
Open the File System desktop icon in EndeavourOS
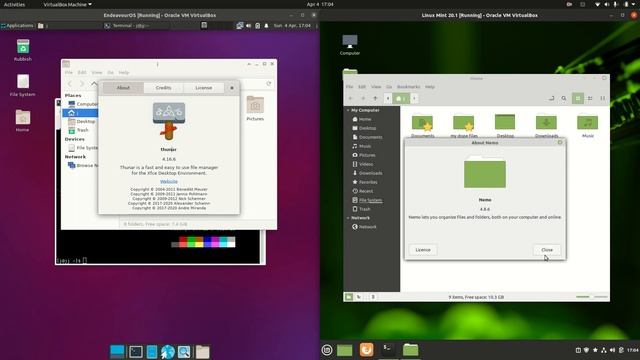[x=23, y=85]
